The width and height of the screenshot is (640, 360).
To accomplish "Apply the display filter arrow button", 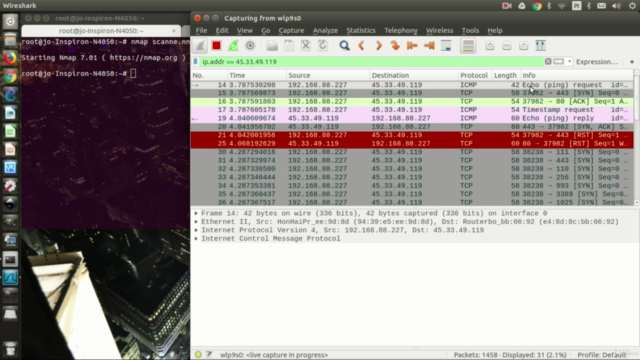I will coord(558,62).
